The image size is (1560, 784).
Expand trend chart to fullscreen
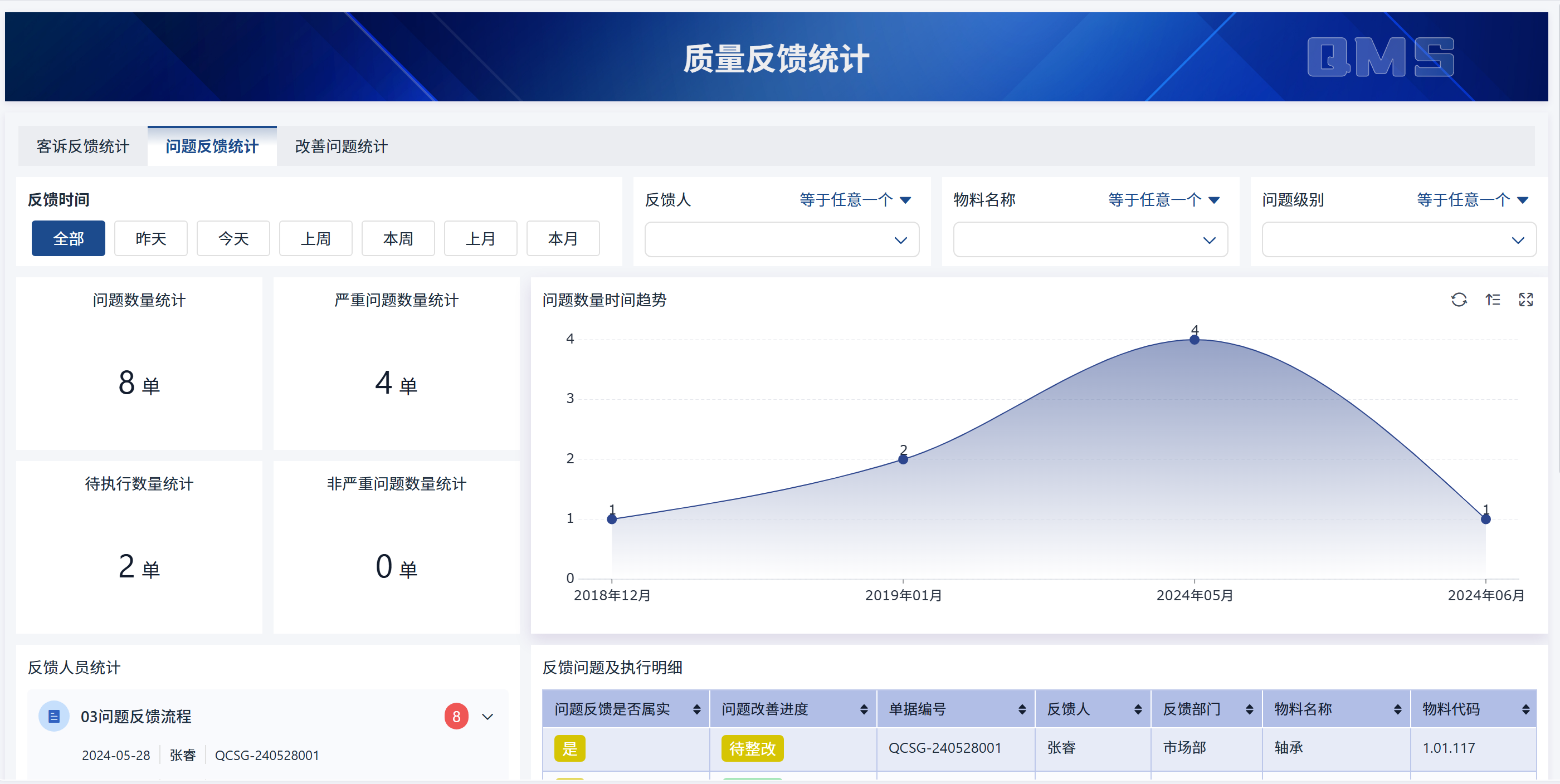(x=1525, y=300)
